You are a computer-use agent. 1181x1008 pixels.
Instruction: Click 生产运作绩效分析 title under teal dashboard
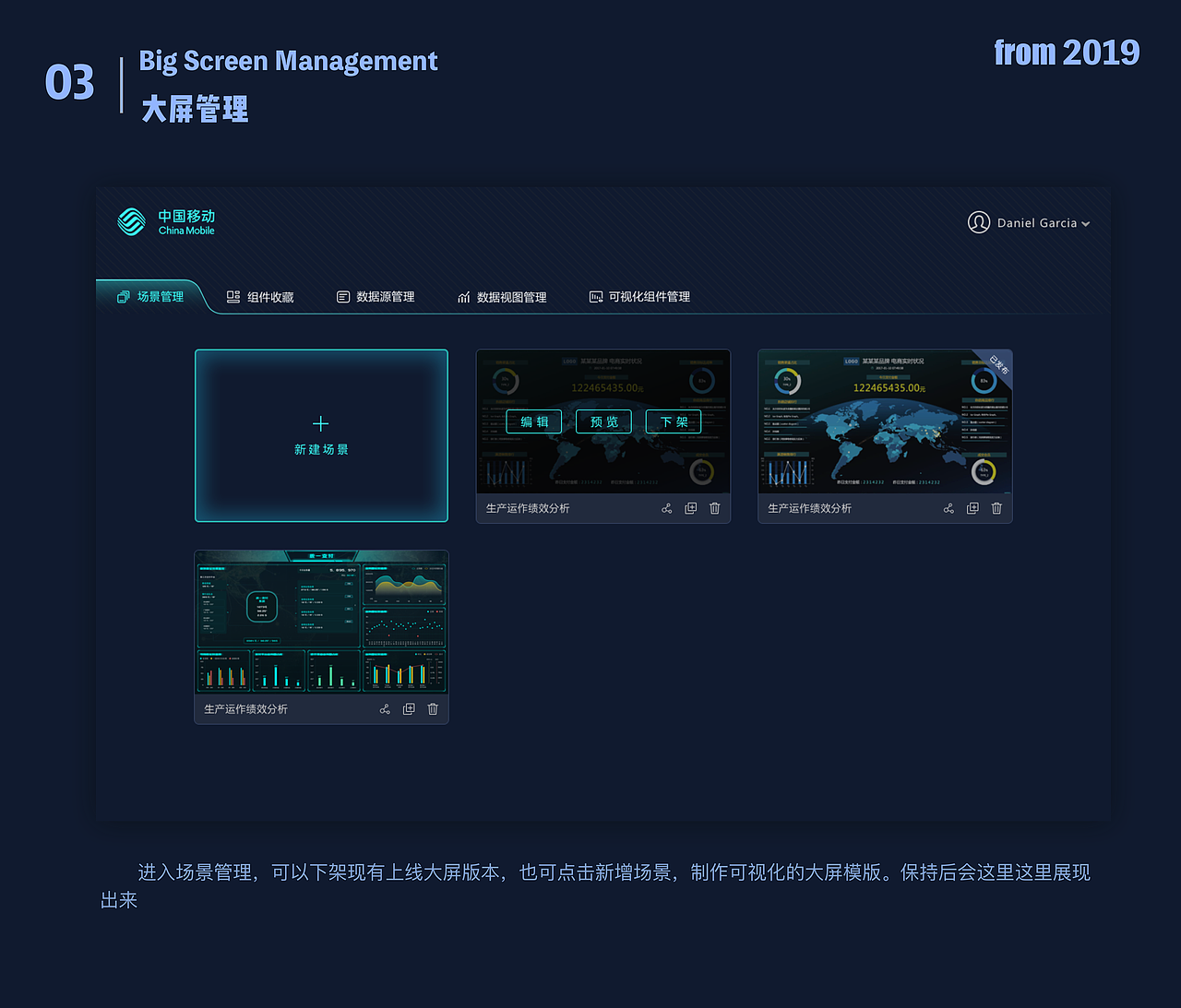tap(245, 709)
